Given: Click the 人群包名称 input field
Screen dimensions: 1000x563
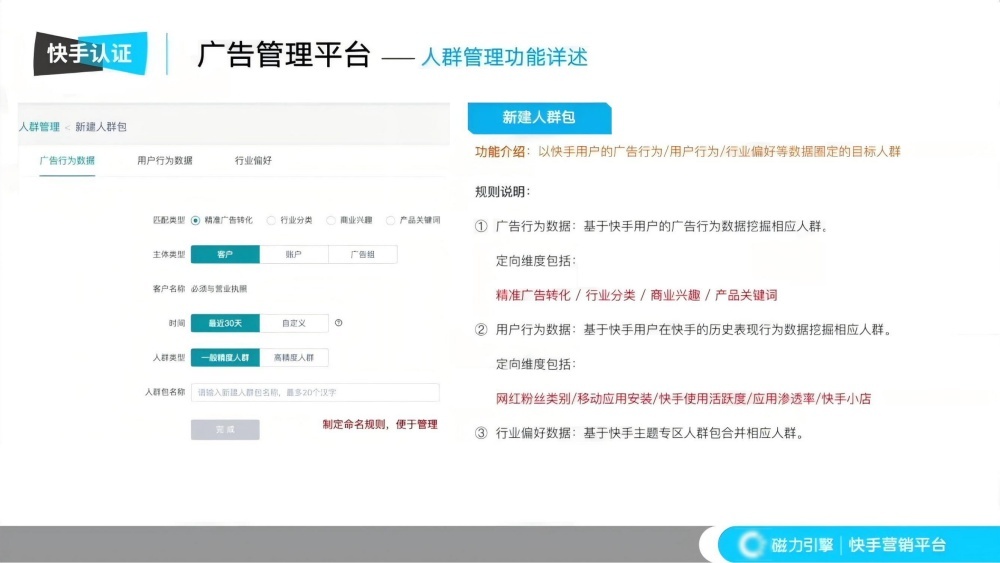Looking at the screenshot, I should [315, 392].
